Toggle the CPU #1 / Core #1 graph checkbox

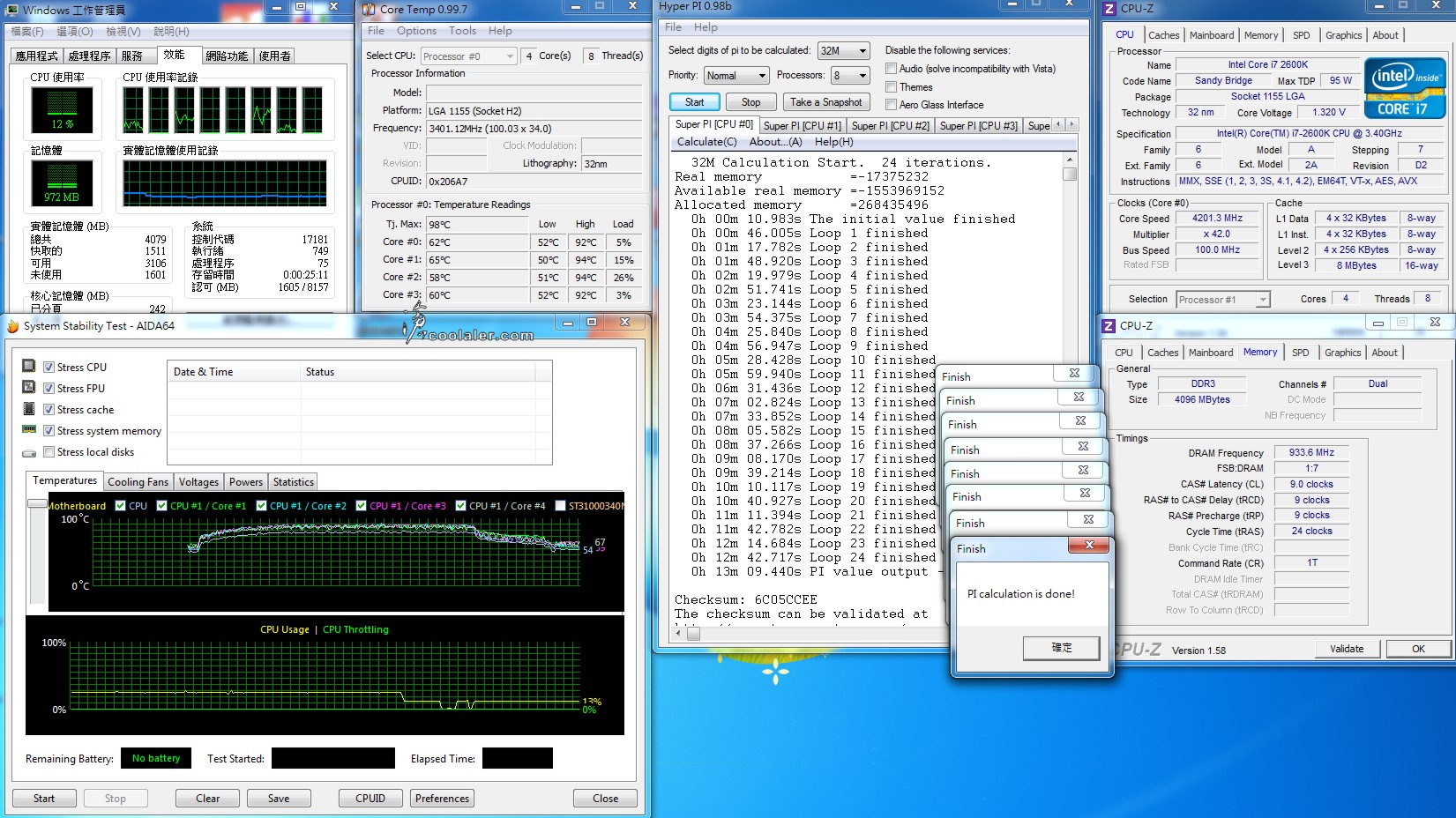pos(162,506)
